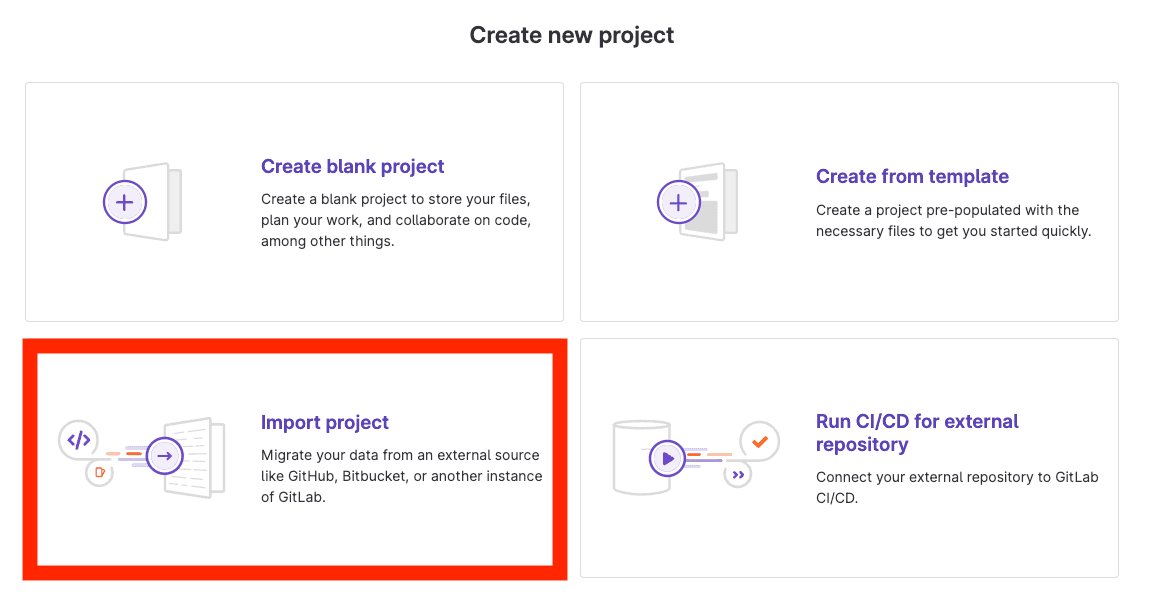Click the database cylinder illustration
Screen dimensions: 1151x607
click(641, 457)
